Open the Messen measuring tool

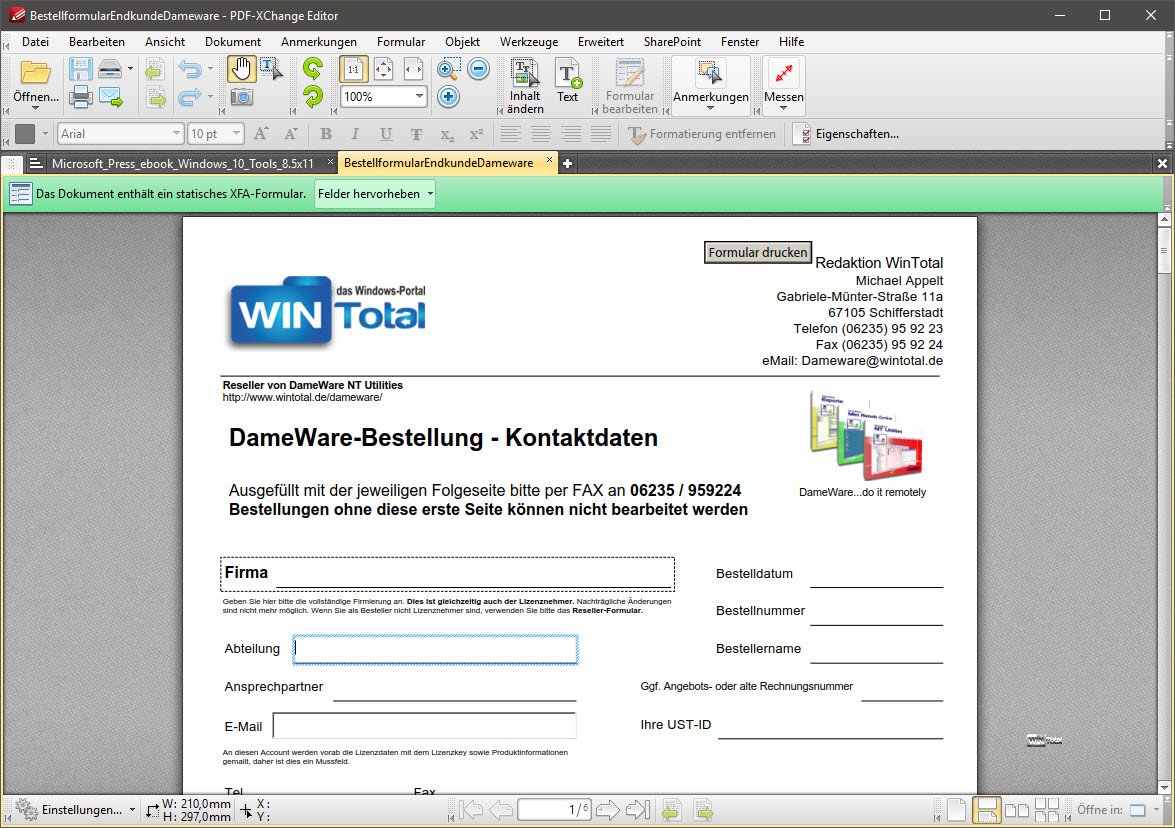[x=784, y=85]
